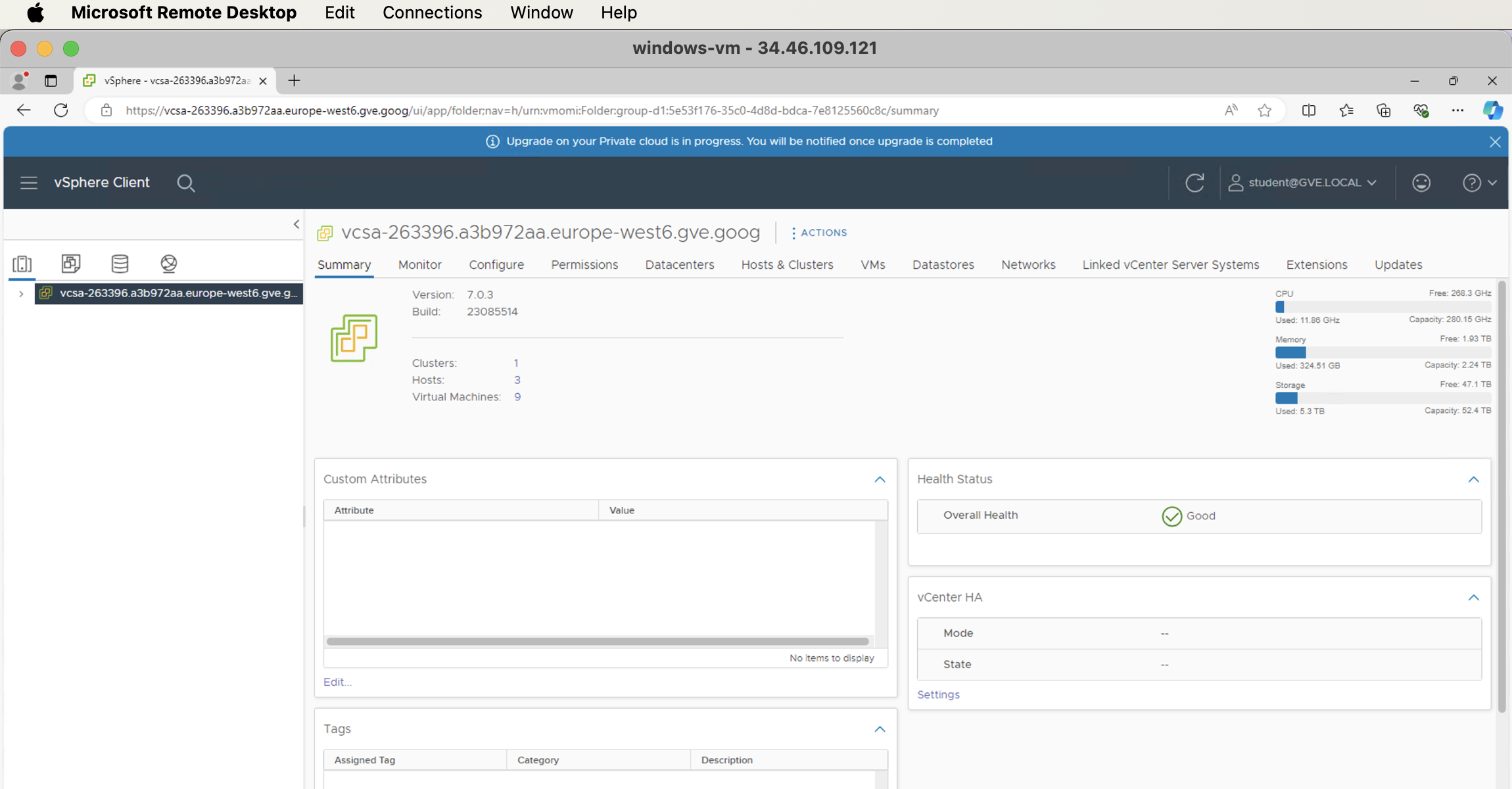Screen dimensions: 1512x789
Task: Click the Clusters count link 1
Action: tap(516, 363)
